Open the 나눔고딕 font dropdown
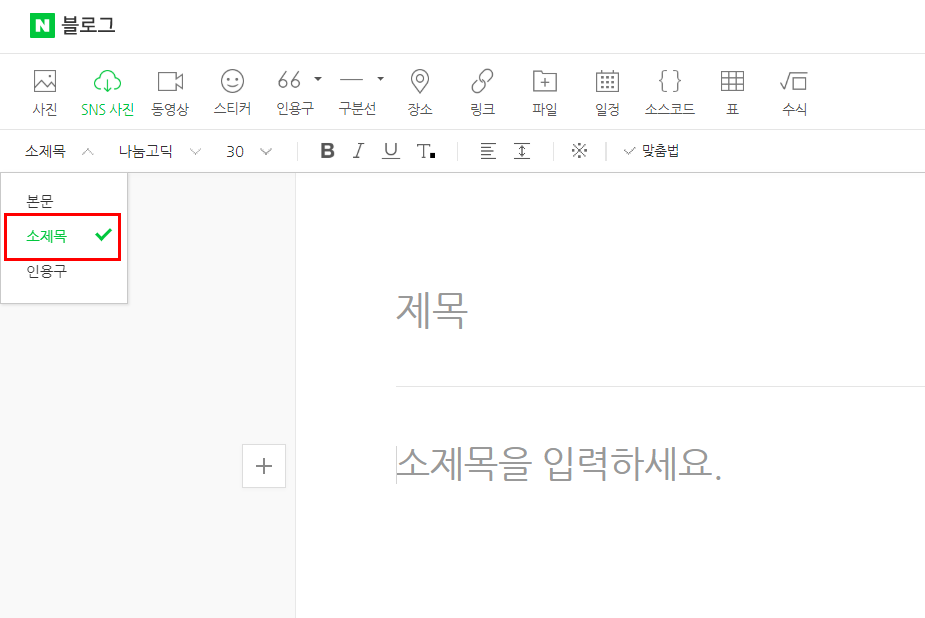 coord(159,152)
